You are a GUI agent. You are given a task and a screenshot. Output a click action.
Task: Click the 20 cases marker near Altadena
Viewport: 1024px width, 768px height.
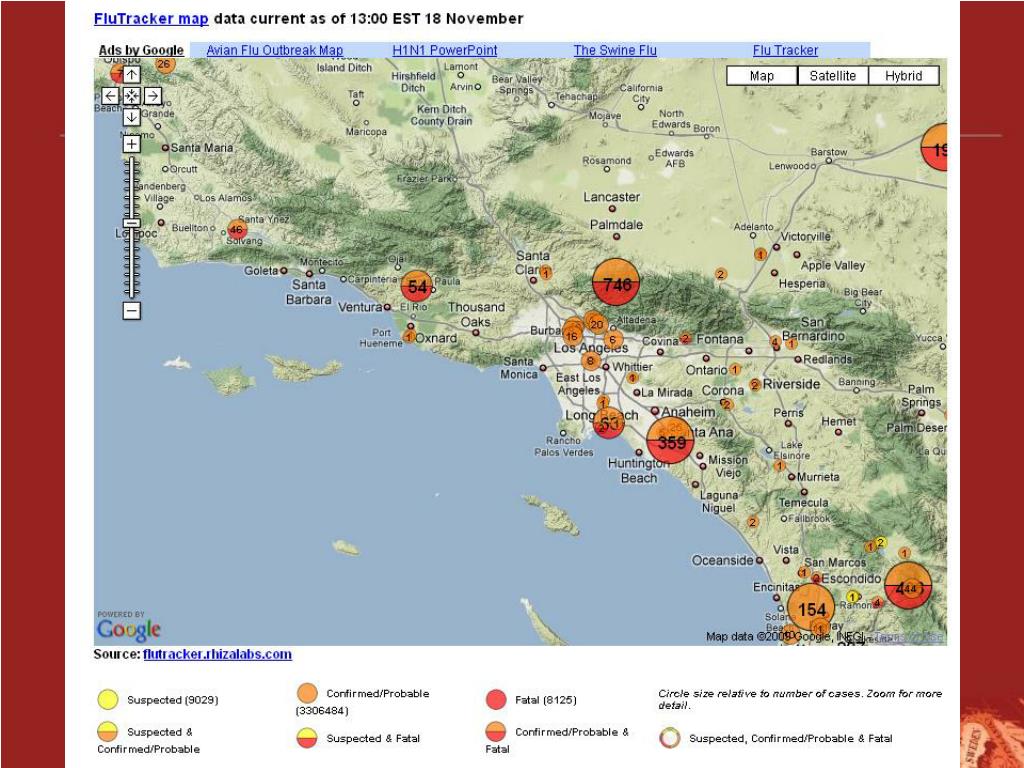click(x=596, y=323)
